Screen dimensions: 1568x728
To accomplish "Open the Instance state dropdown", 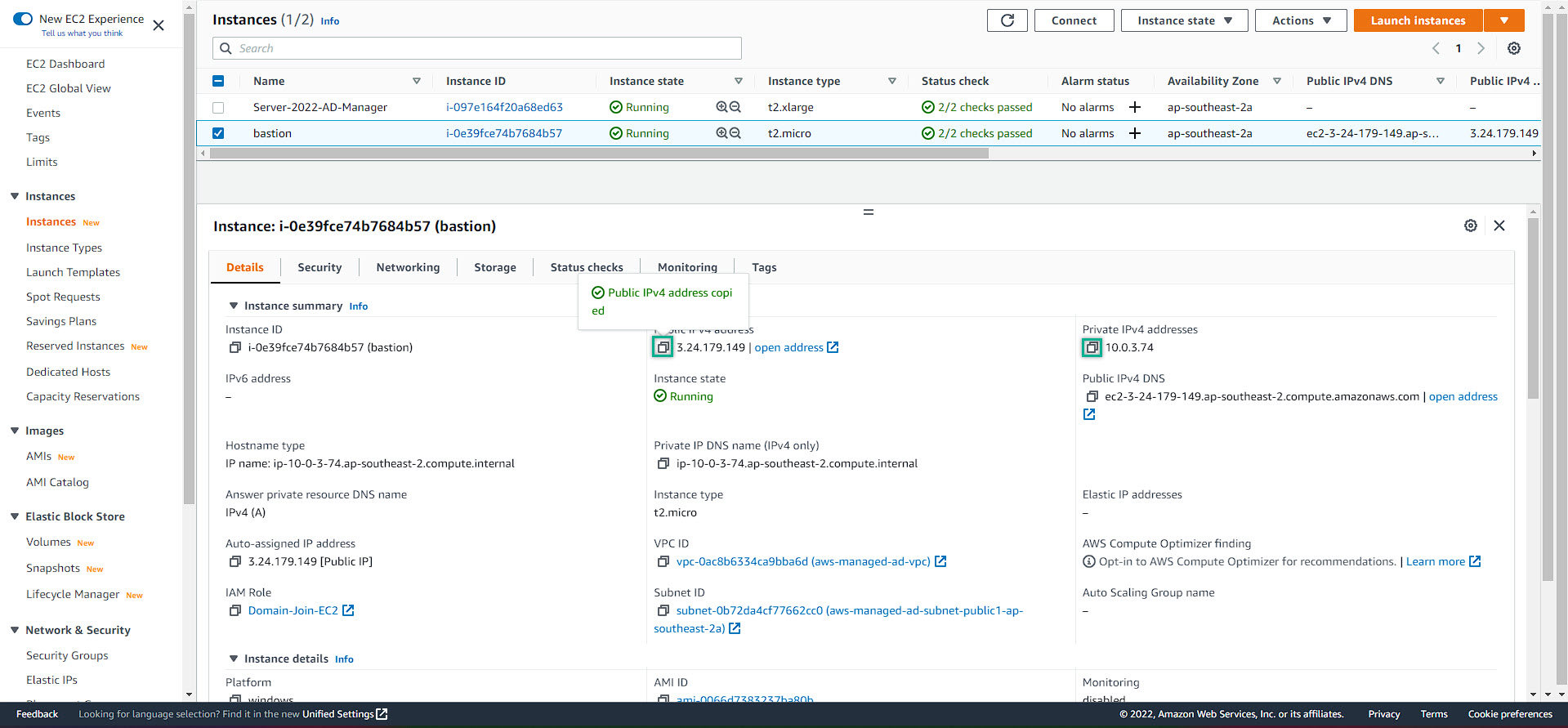I will pos(1184,20).
